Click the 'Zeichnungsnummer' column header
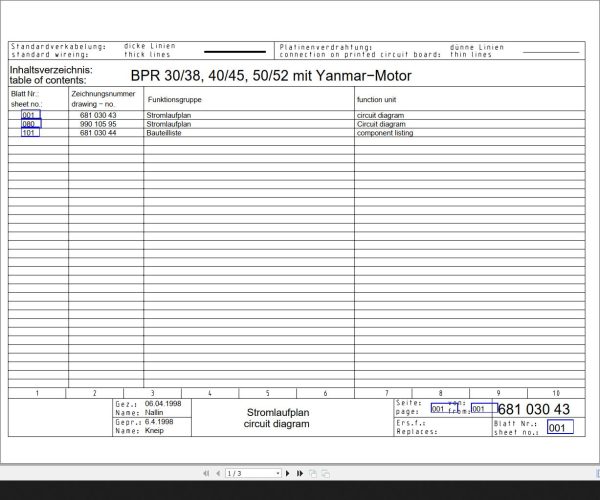The width and height of the screenshot is (600, 500). coord(103,94)
